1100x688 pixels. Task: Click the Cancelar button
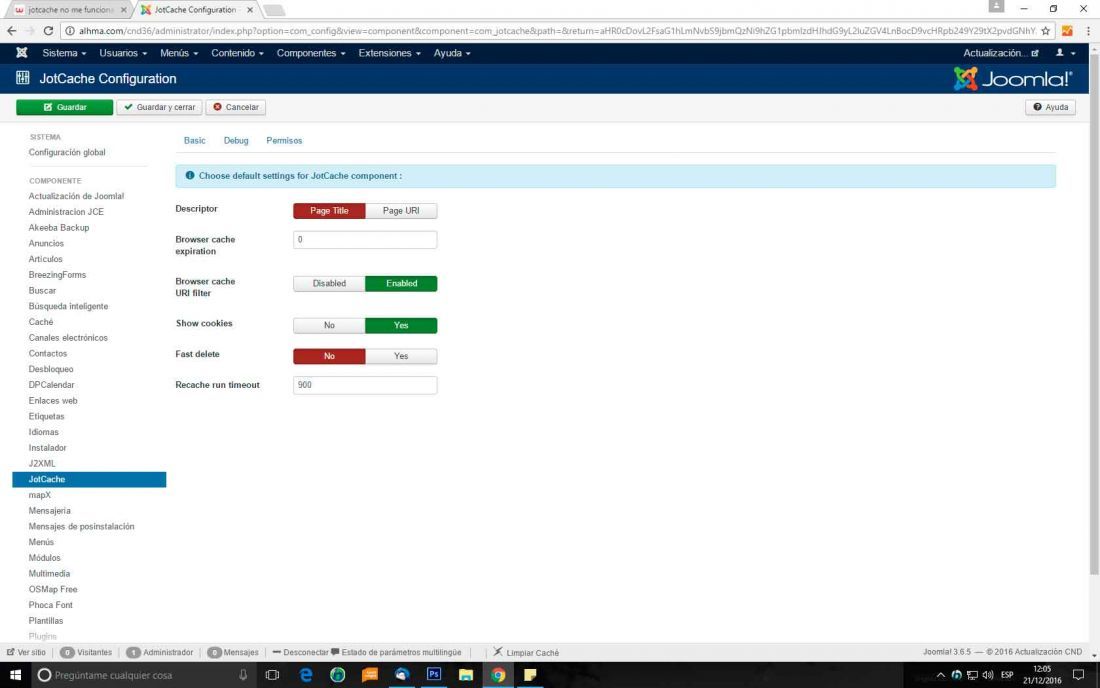click(236, 107)
